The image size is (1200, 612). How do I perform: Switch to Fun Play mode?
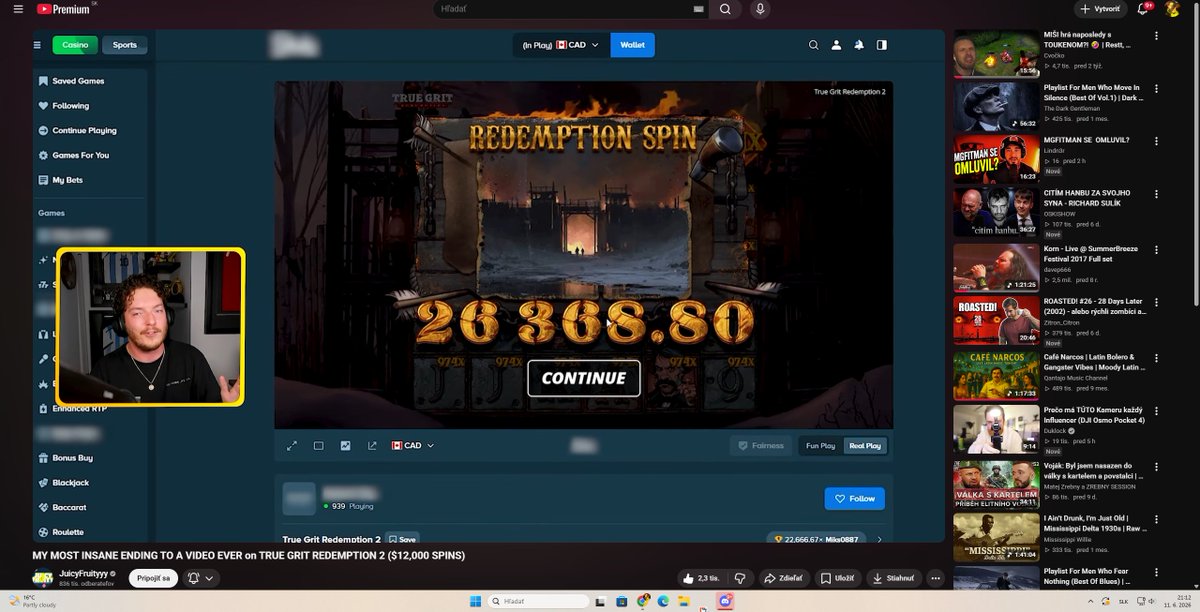(820, 446)
